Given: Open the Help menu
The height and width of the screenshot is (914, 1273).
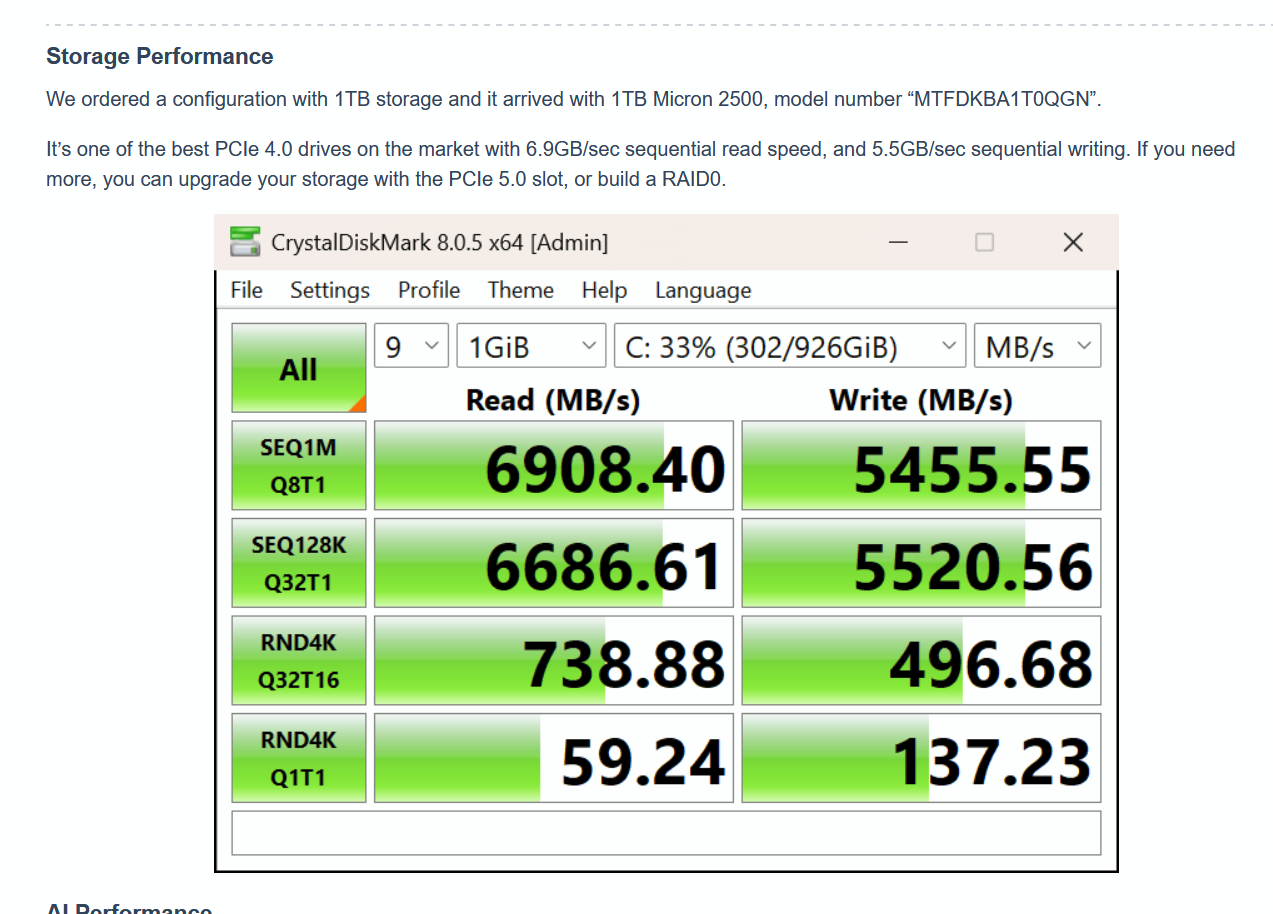Looking at the screenshot, I should [604, 290].
